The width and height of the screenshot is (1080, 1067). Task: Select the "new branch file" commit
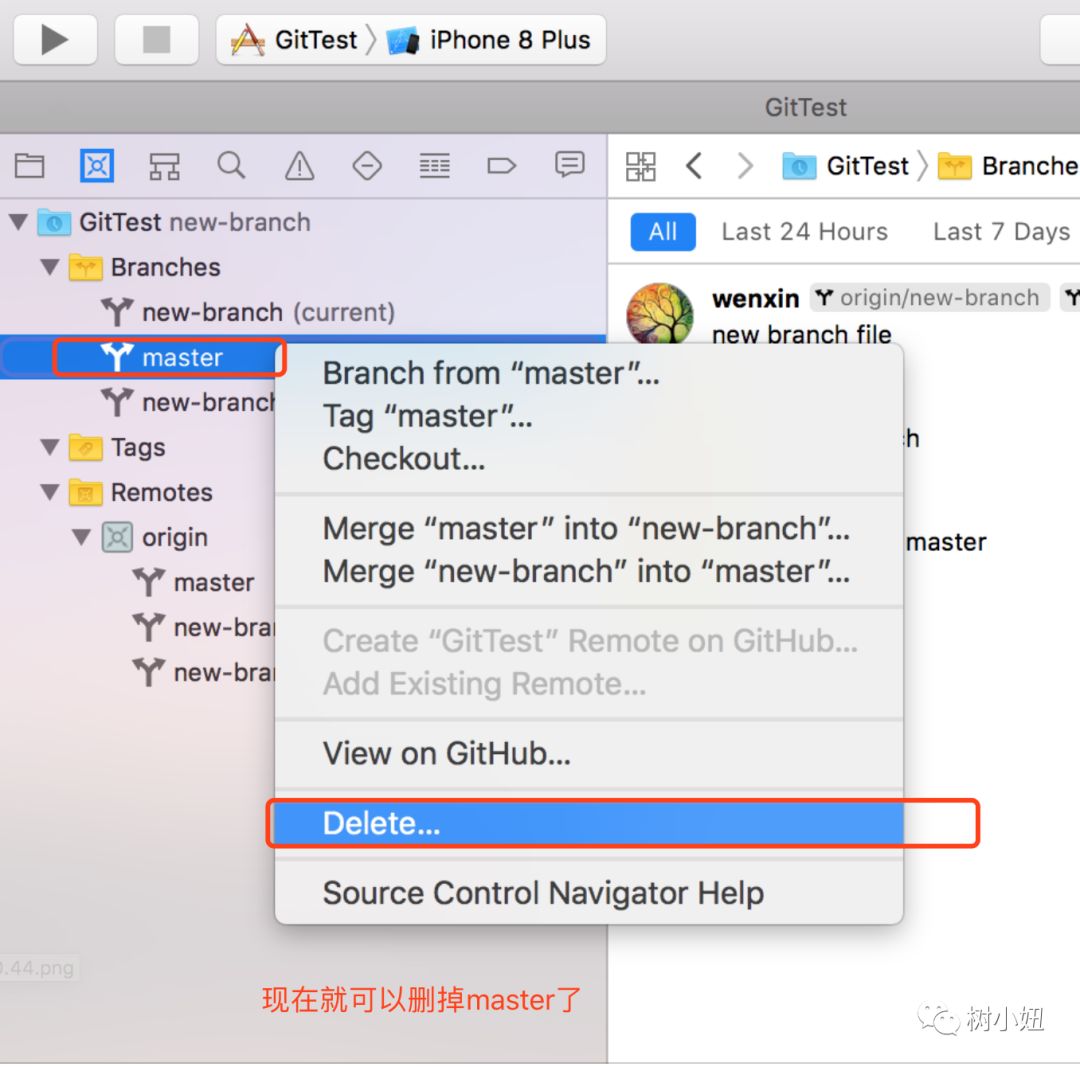click(x=801, y=335)
